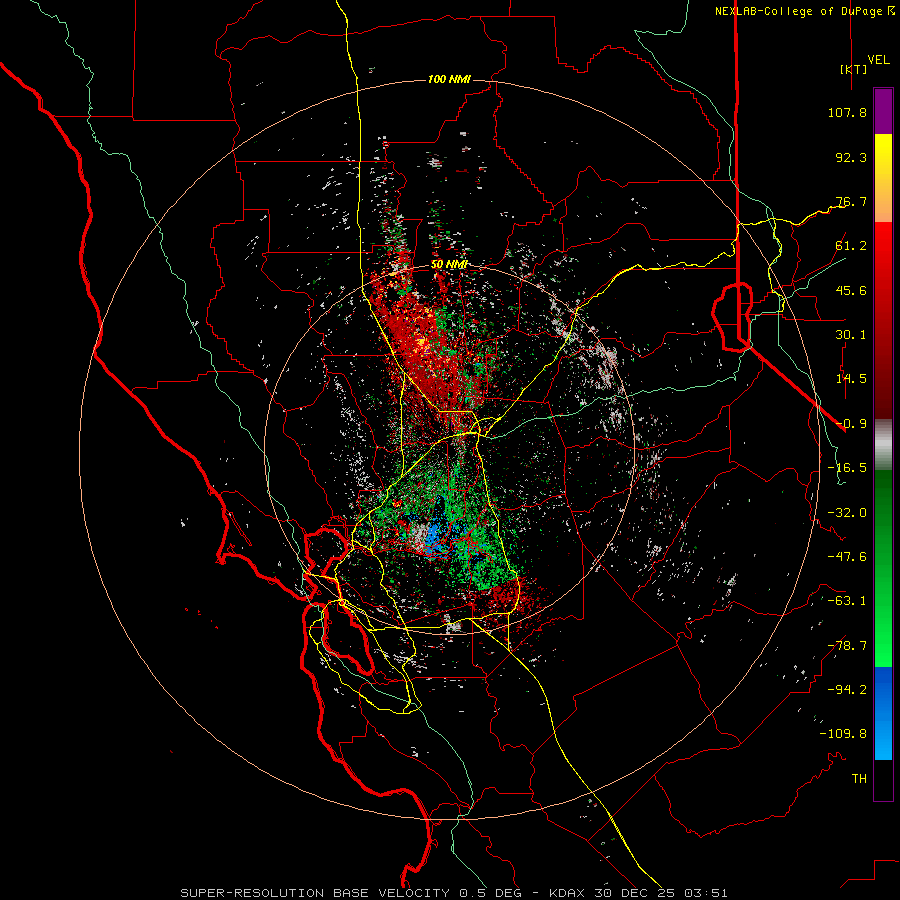Click the Super-Resolution Base Velocity caption text

click(x=453, y=893)
